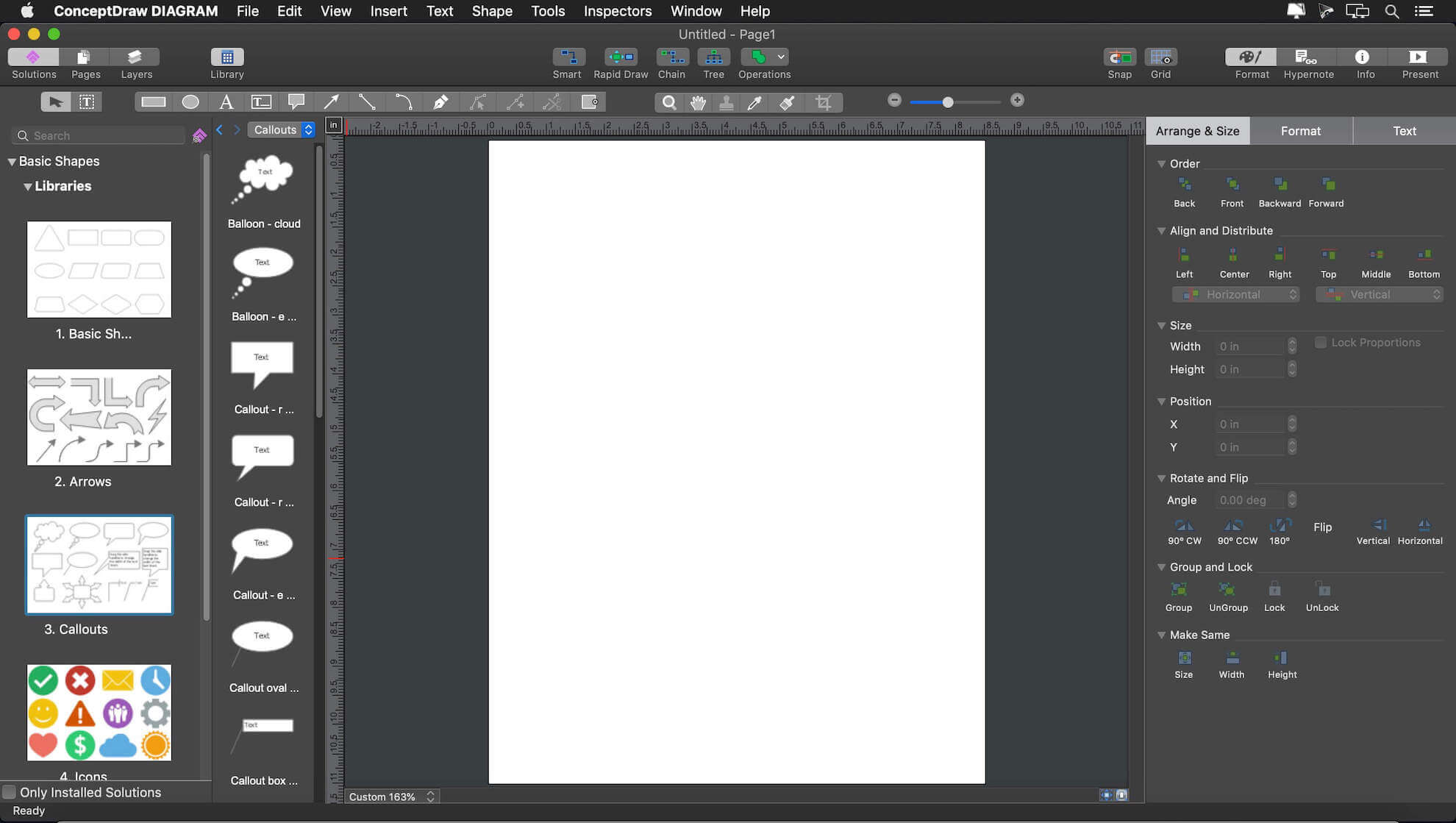Click the Chain connection icon
The height and width of the screenshot is (823, 1456).
tap(671, 57)
